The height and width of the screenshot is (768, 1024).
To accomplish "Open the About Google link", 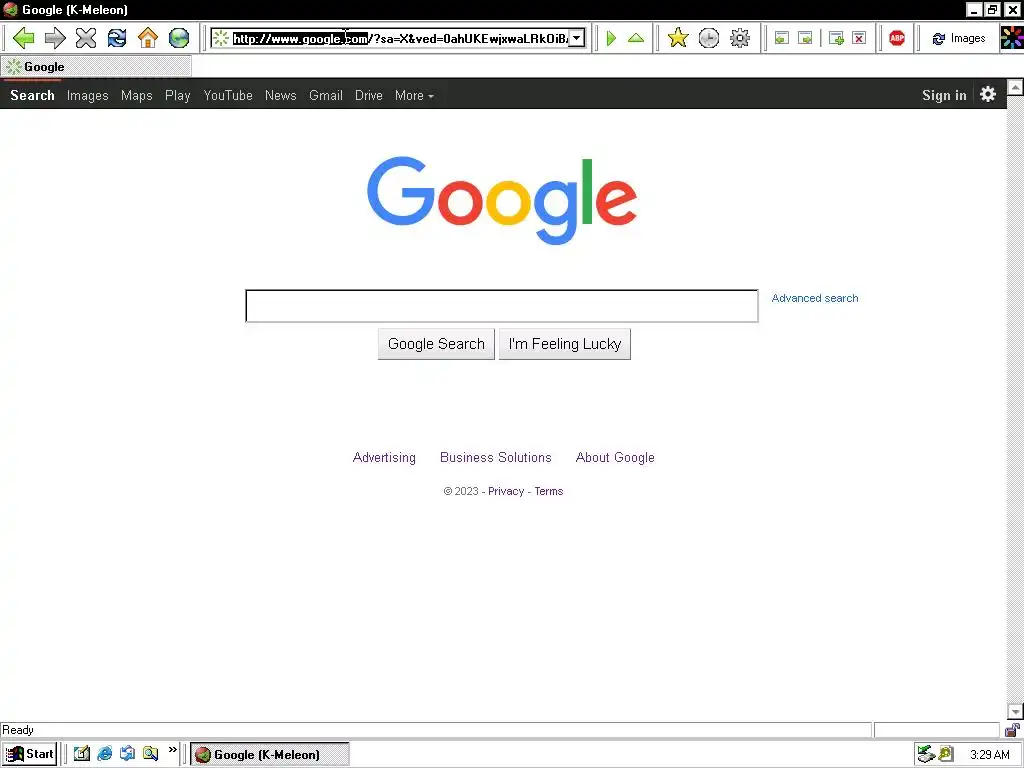I will pyautogui.click(x=615, y=458).
